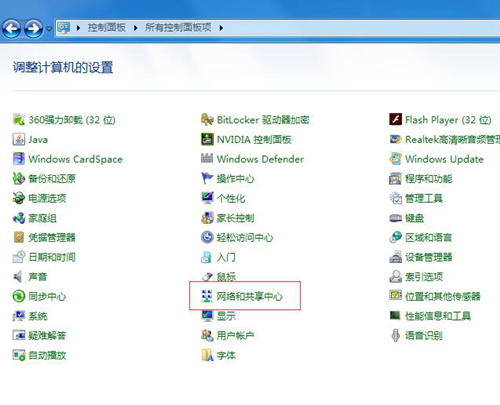
Task: Click the computer icon in address bar
Action: click(x=64, y=28)
